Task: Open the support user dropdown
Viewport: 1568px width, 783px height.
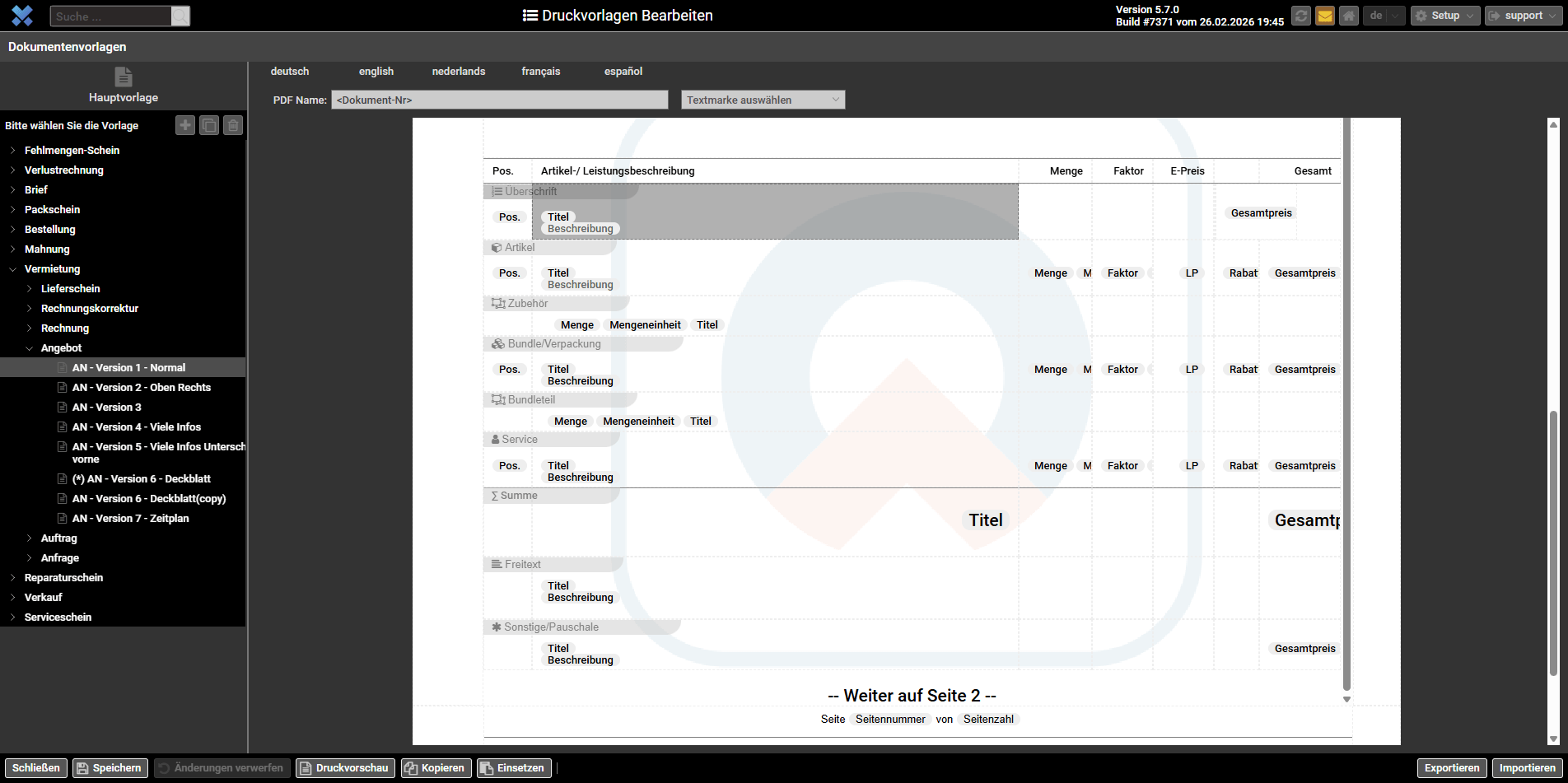Action: (x=1523, y=16)
